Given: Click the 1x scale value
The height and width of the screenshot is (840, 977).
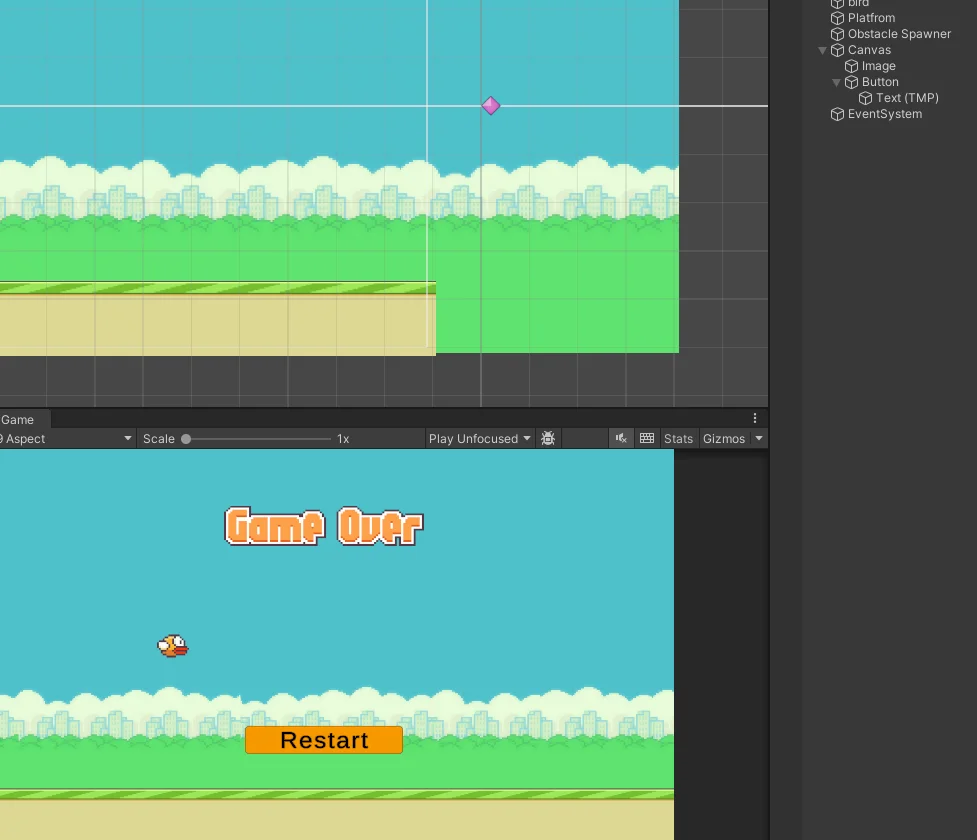Looking at the screenshot, I should (343, 439).
